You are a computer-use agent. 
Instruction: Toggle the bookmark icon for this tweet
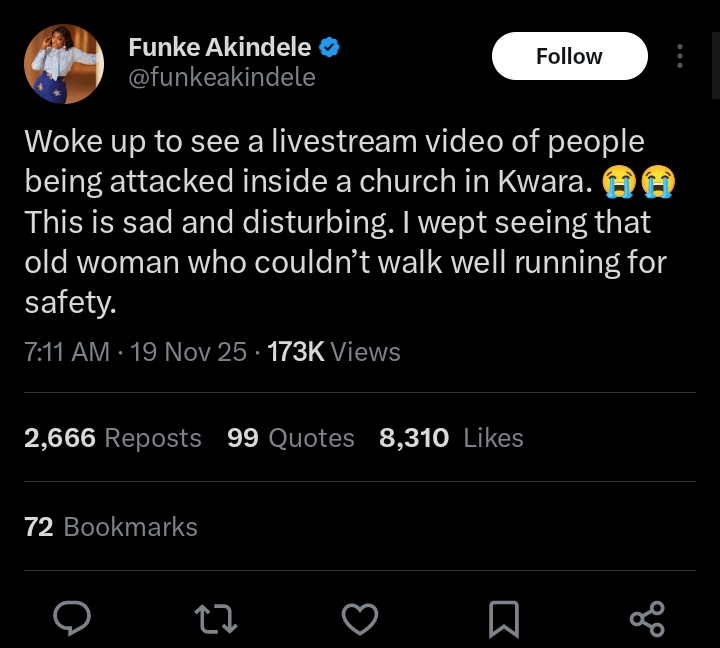coord(503,620)
